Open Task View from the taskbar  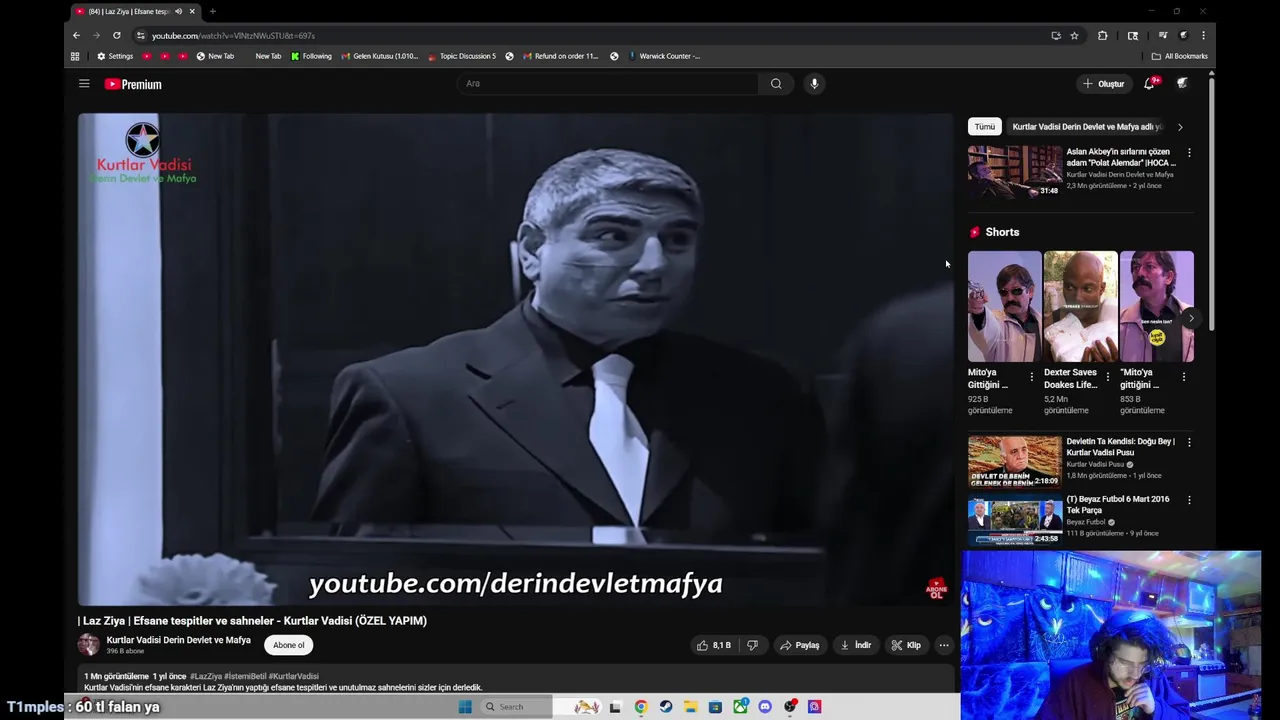point(615,707)
